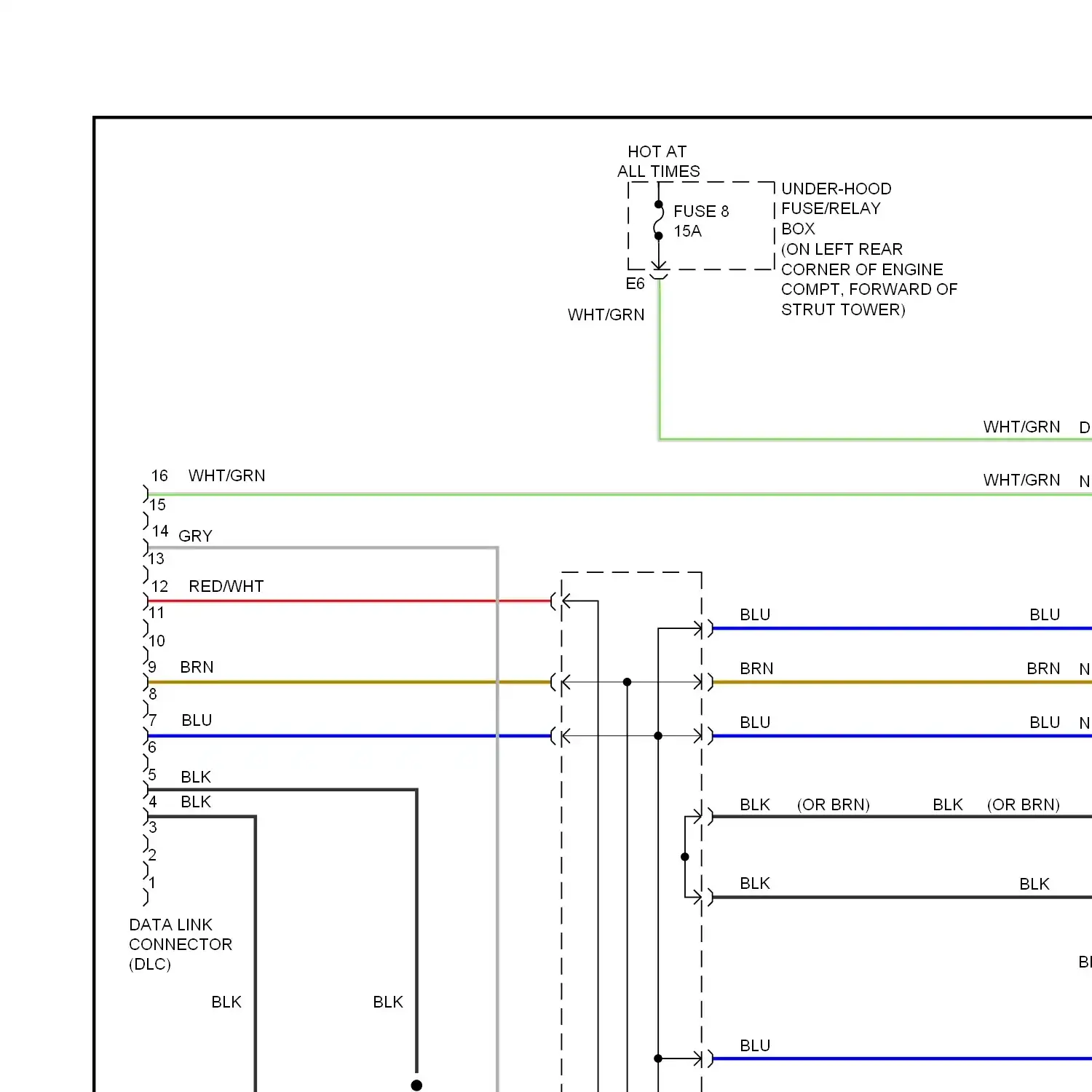Click the junction dot on the BRN line
This screenshot has height=1092, width=1092.
click(x=627, y=682)
